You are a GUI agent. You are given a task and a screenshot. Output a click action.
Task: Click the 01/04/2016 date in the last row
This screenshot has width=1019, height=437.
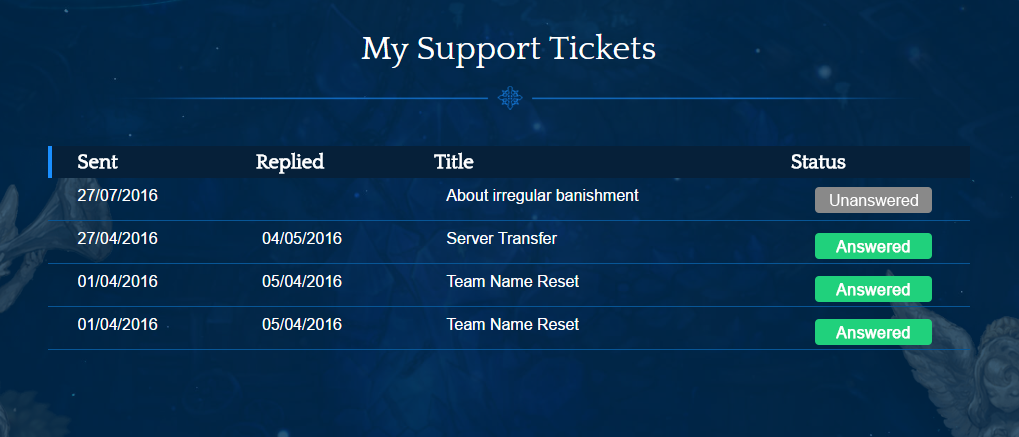pyautogui.click(x=118, y=325)
